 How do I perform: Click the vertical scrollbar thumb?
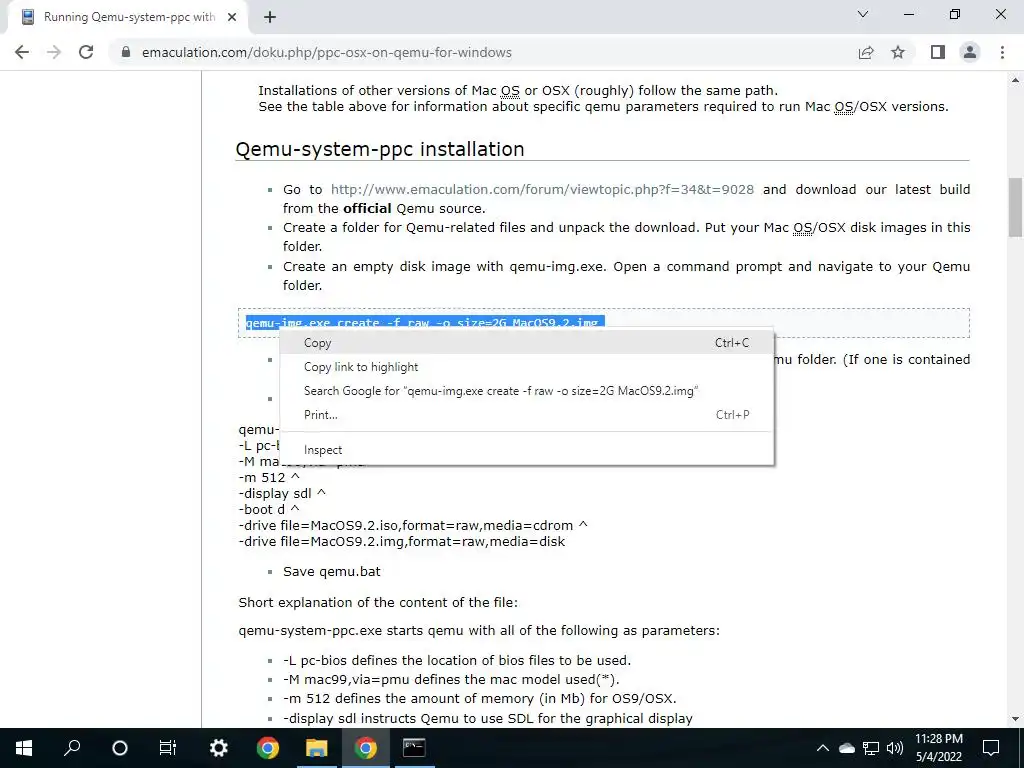click(1016, 207)
